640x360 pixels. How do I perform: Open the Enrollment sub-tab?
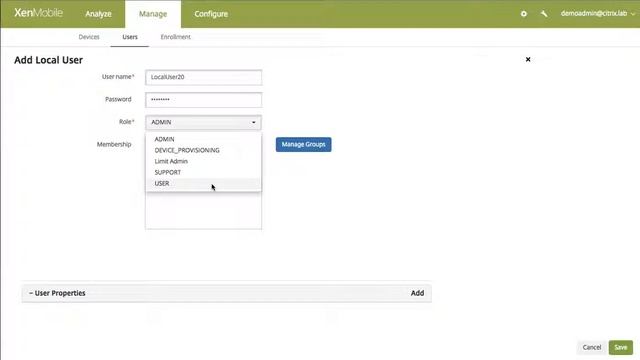tap(176, 37)
